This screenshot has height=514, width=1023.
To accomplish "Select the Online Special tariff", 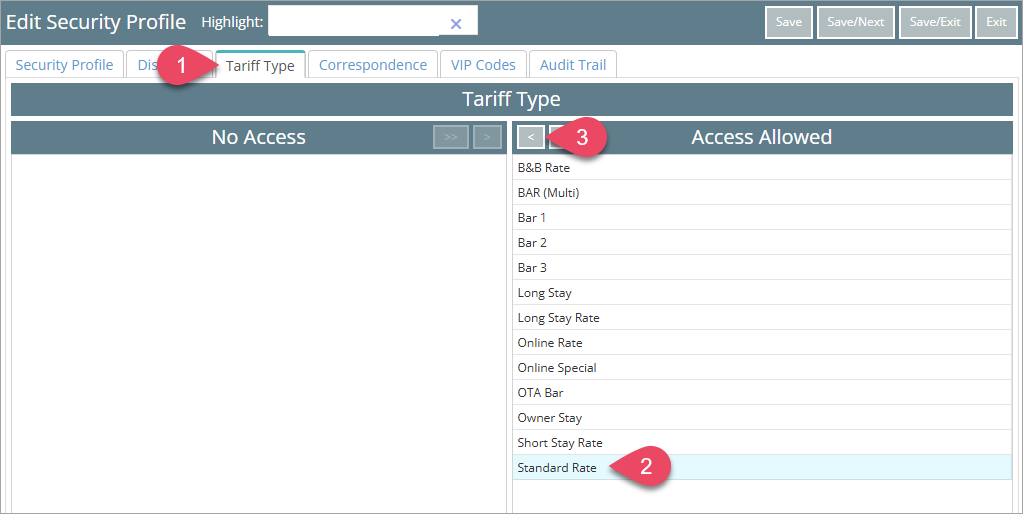I will click(x=761, y=367).
